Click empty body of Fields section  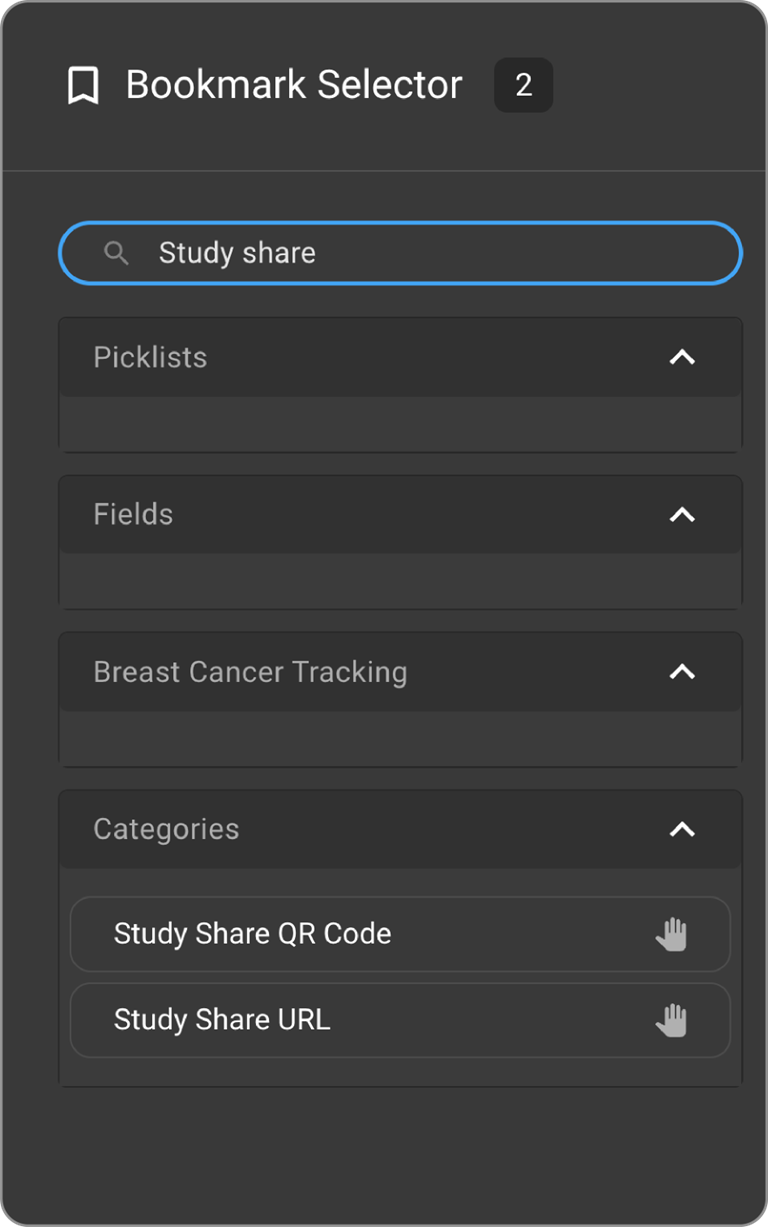pyautogui.click(x=400, y=580)
